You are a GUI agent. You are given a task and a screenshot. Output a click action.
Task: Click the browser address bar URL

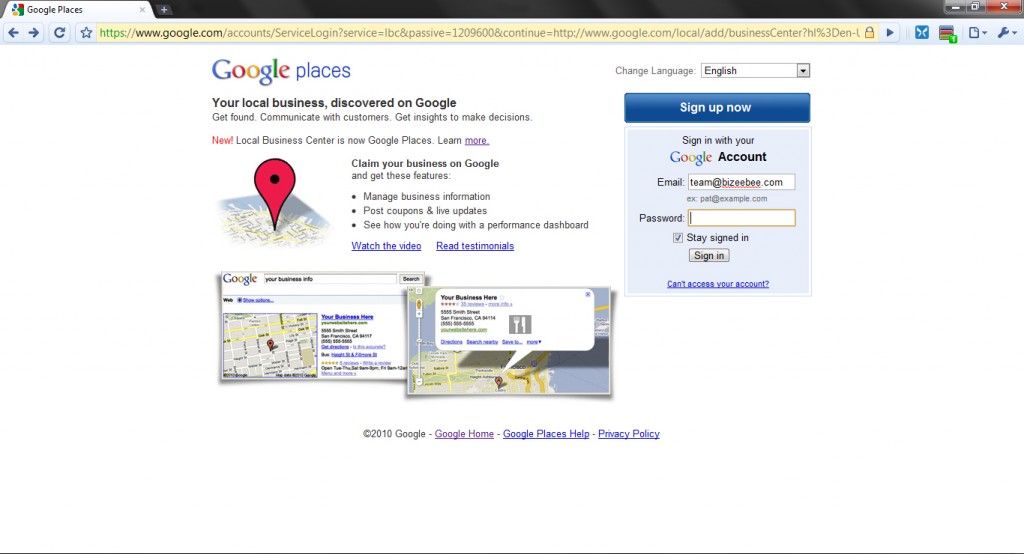pos(480,33)
